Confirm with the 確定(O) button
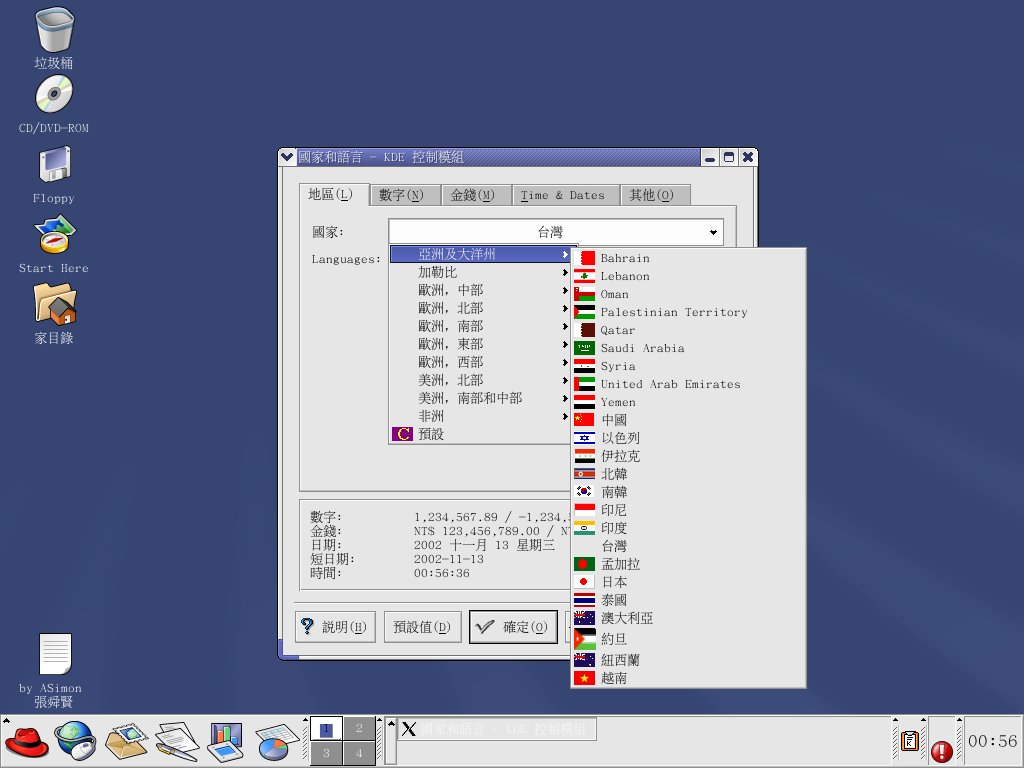Screen dimensions: 1024x768 (513, 627)
